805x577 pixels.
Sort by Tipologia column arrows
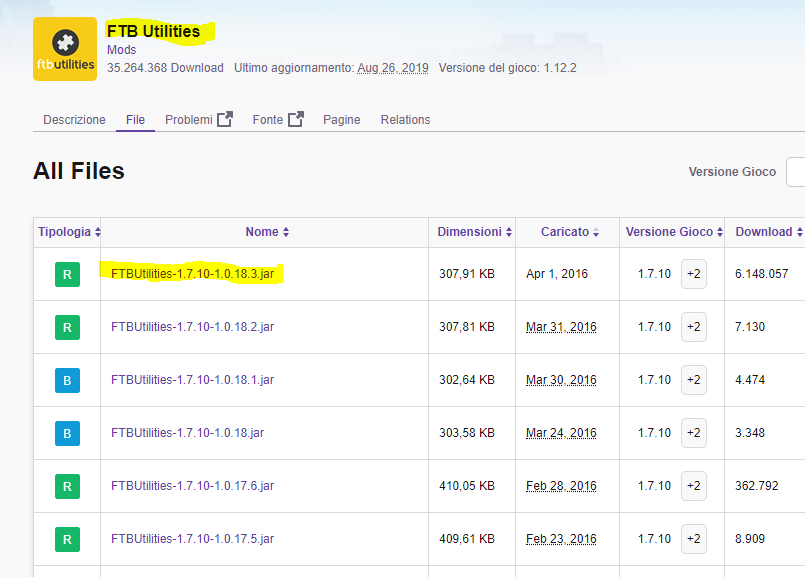[98, 232]
